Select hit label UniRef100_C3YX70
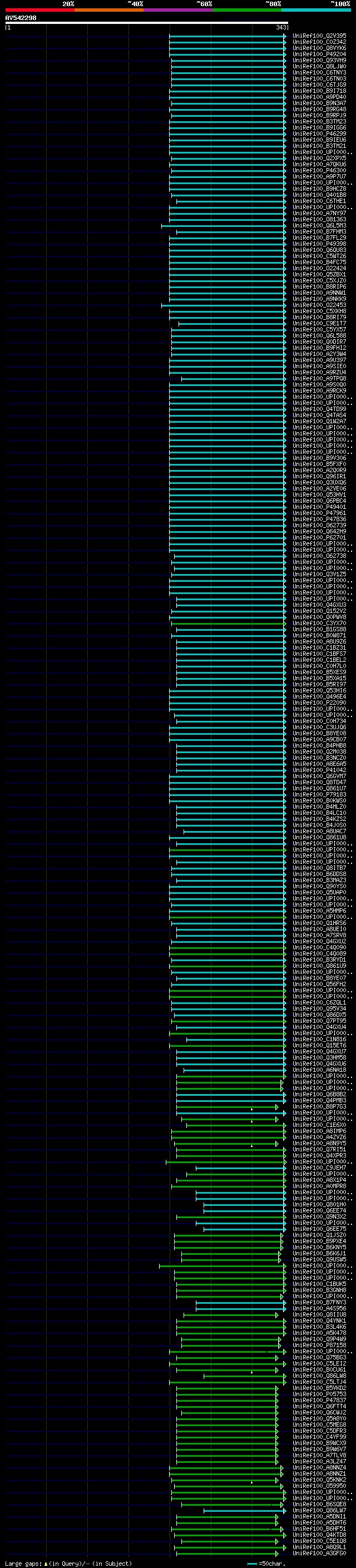The image size is (356, 1568). (319, 624)
